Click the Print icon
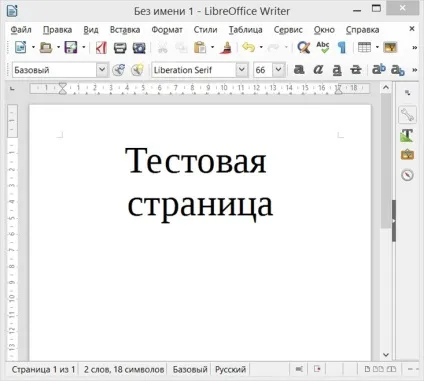Viewport: 424px width, 381px height. 120,48
